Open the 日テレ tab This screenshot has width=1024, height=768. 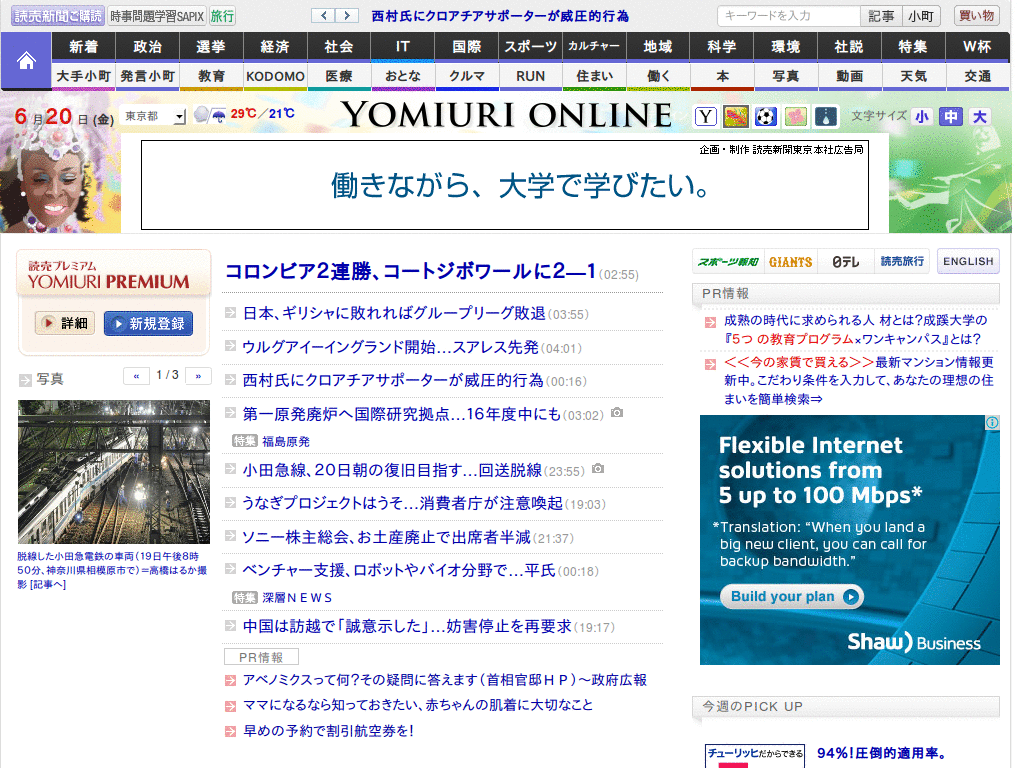[846, 262]
